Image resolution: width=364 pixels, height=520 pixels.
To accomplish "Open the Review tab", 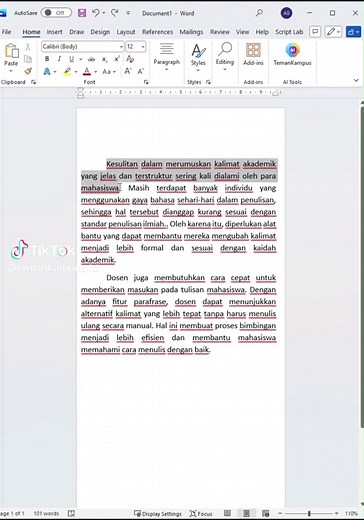I will pos(220,32).
